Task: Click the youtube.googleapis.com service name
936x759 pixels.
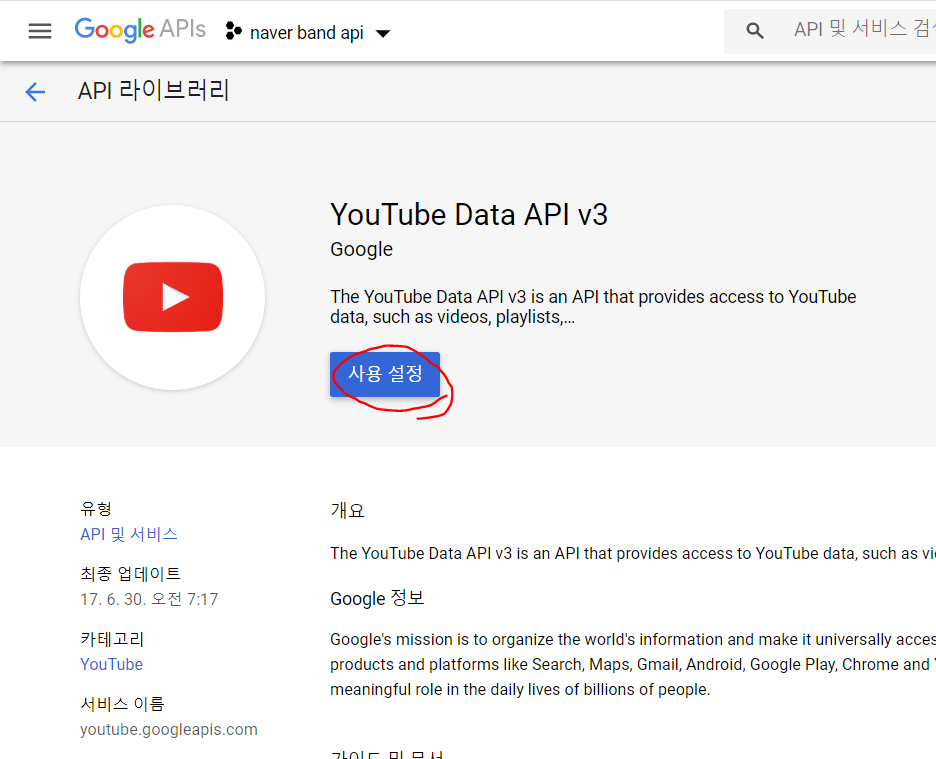Action: click(x=169, y=730)
